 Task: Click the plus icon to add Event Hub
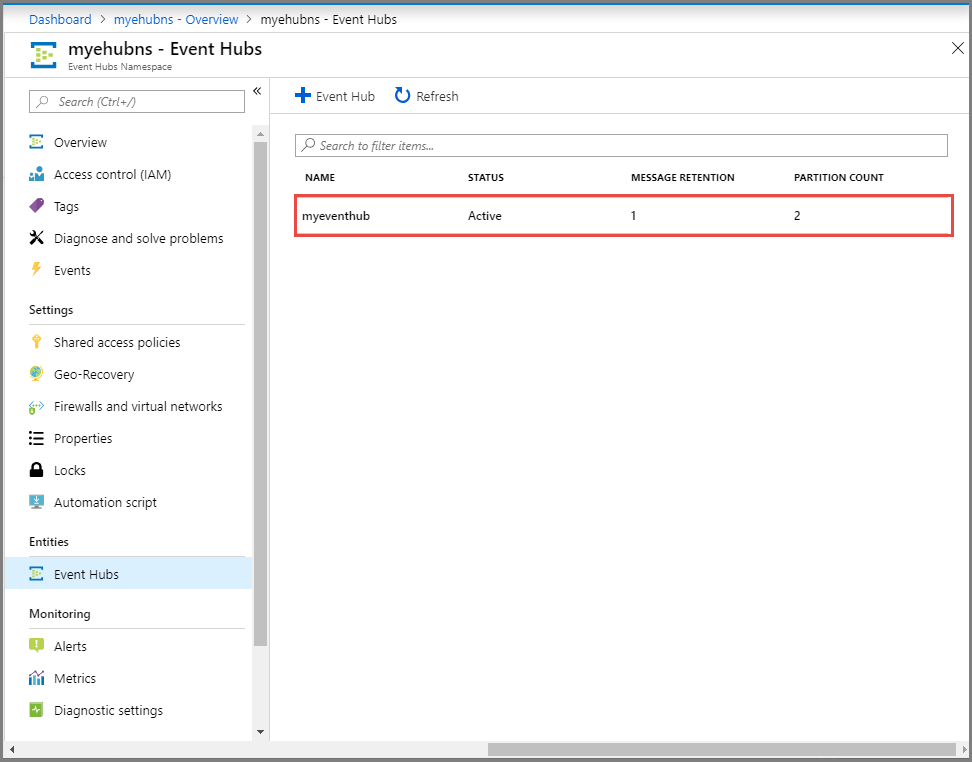pos(303,96)
